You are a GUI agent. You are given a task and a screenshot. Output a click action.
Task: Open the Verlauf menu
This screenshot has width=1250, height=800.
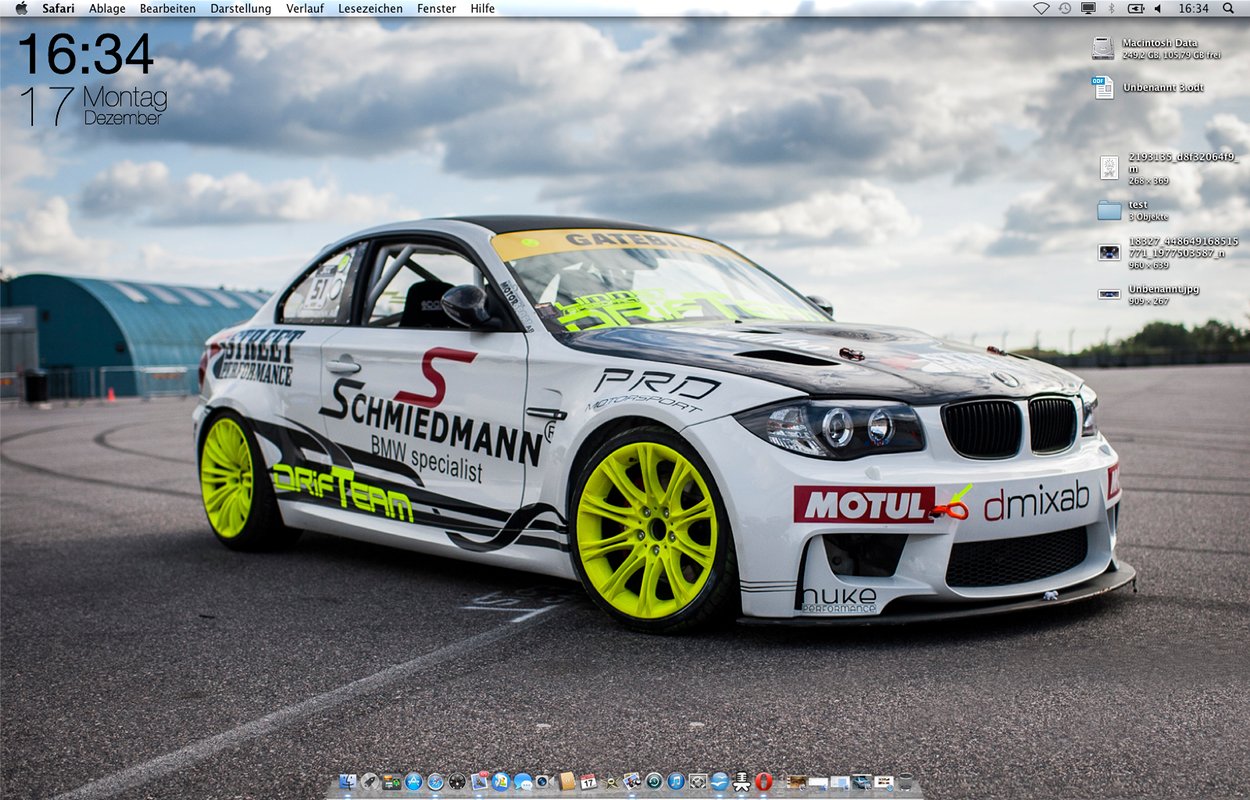(305, 8)
